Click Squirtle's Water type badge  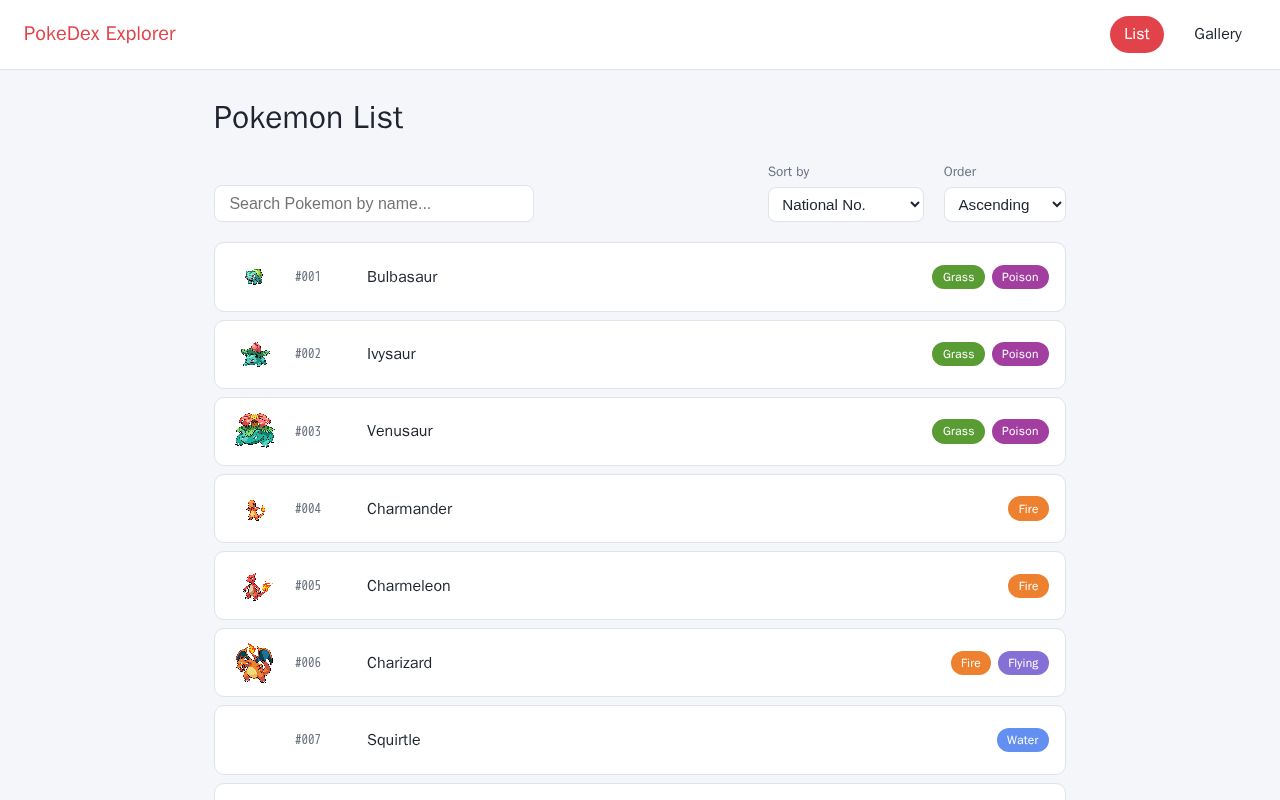(1023, 740)
